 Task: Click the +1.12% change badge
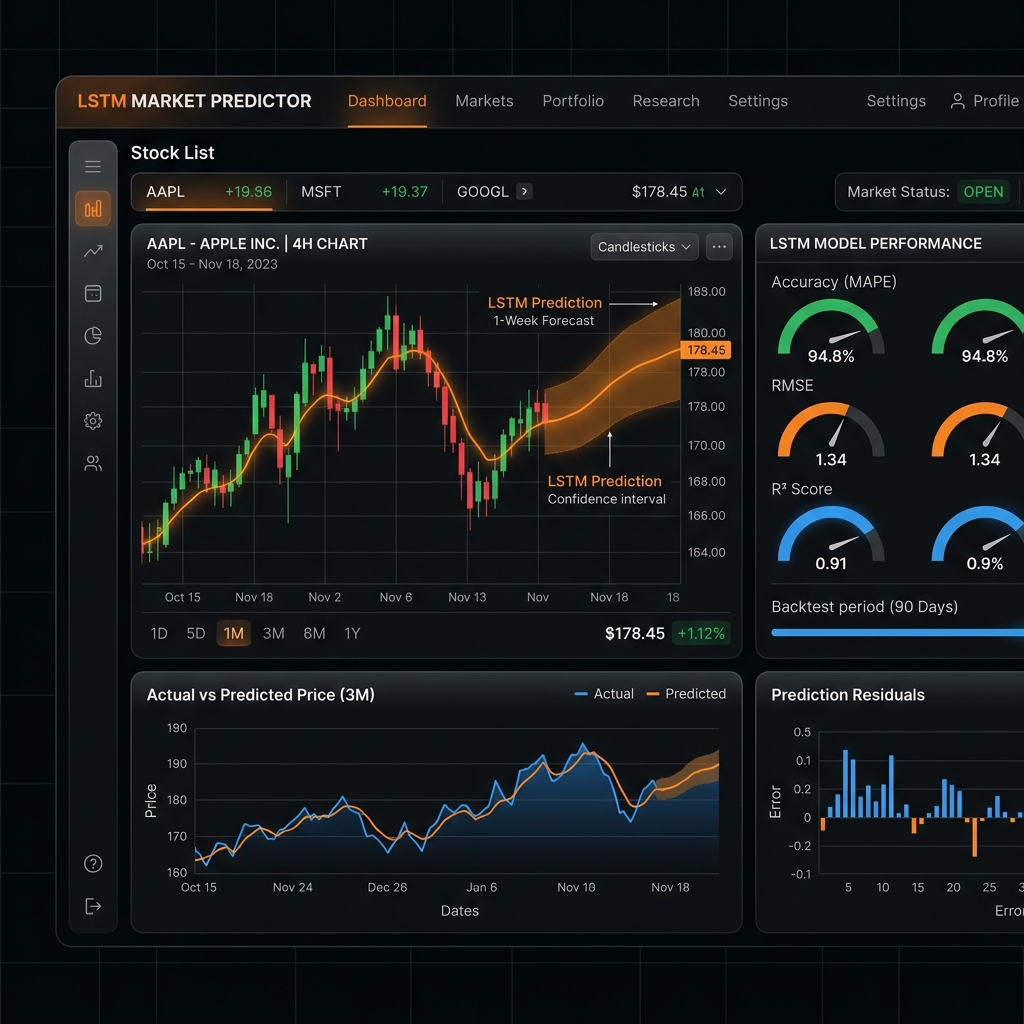tap(701, 633)
